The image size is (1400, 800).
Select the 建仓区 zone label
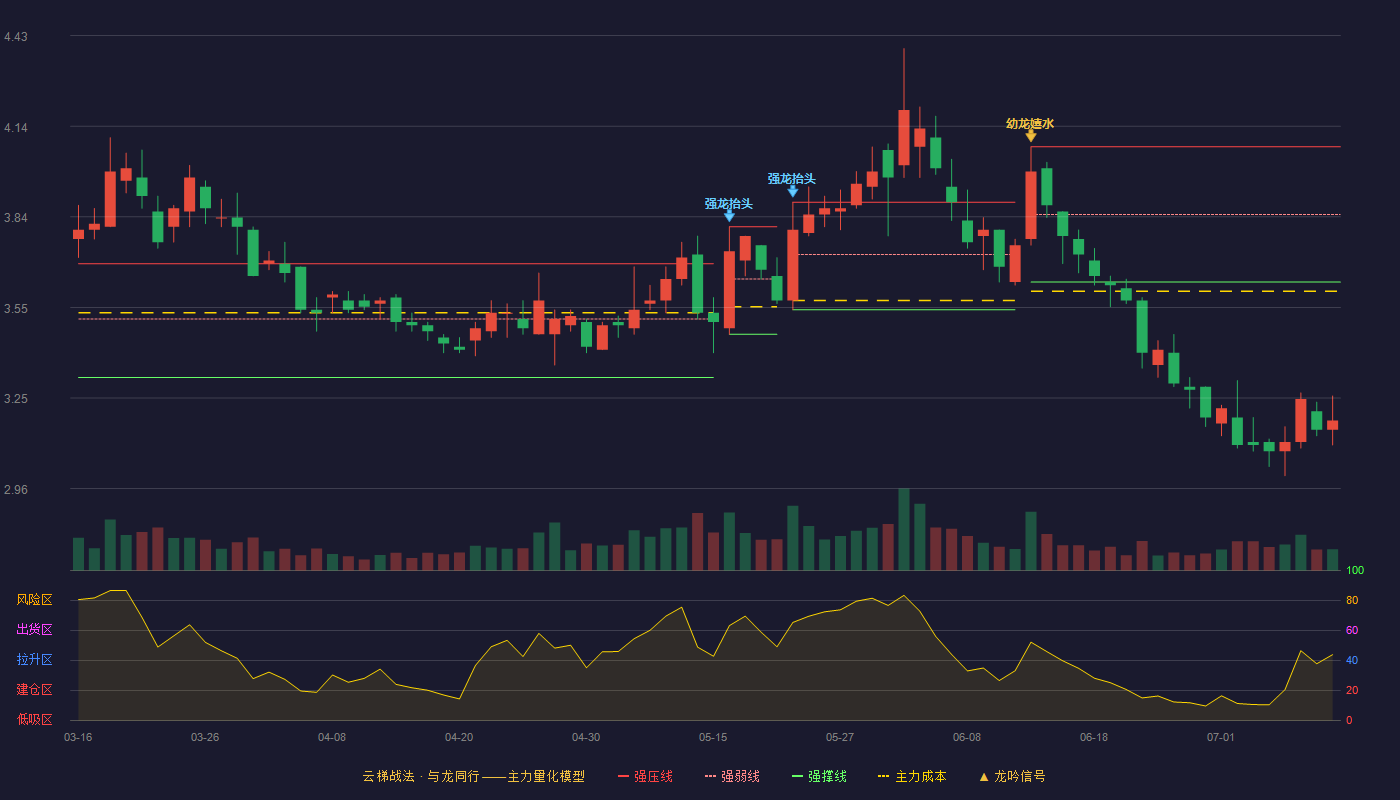point(34,690)
